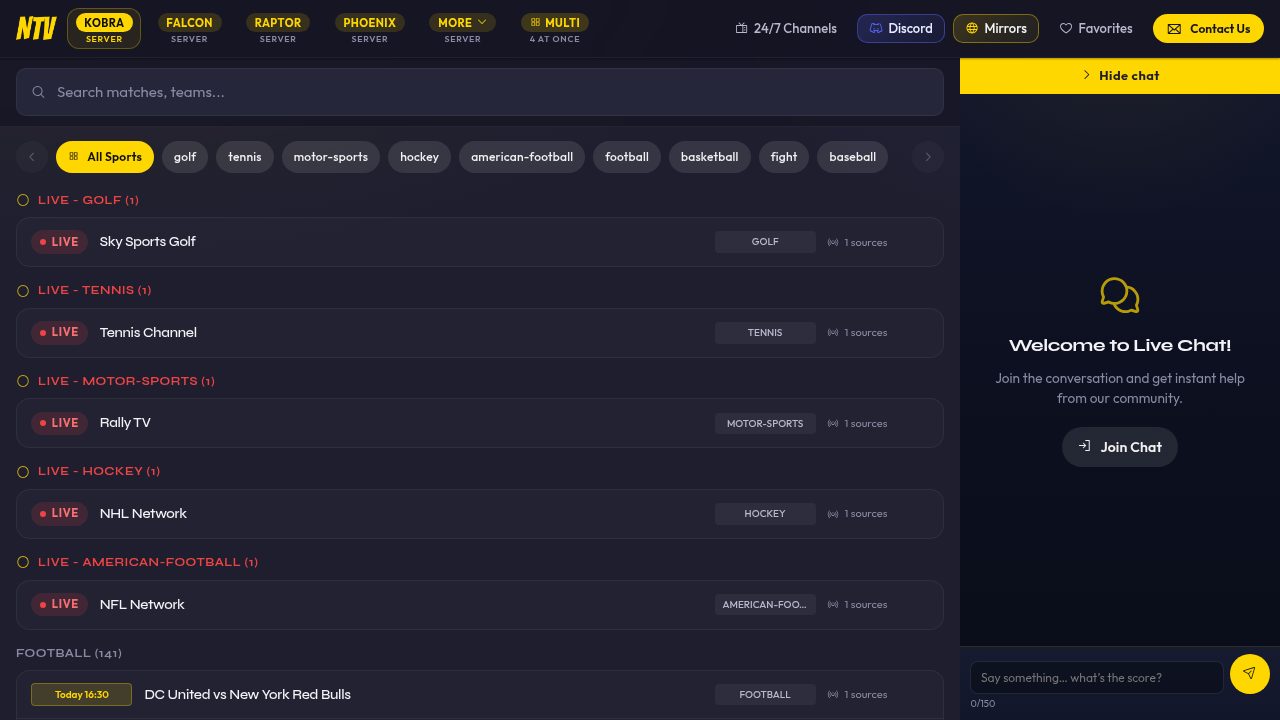Filter matches by golf
The width and height of the screenshot is (1280, 720).
pos(185,157)
